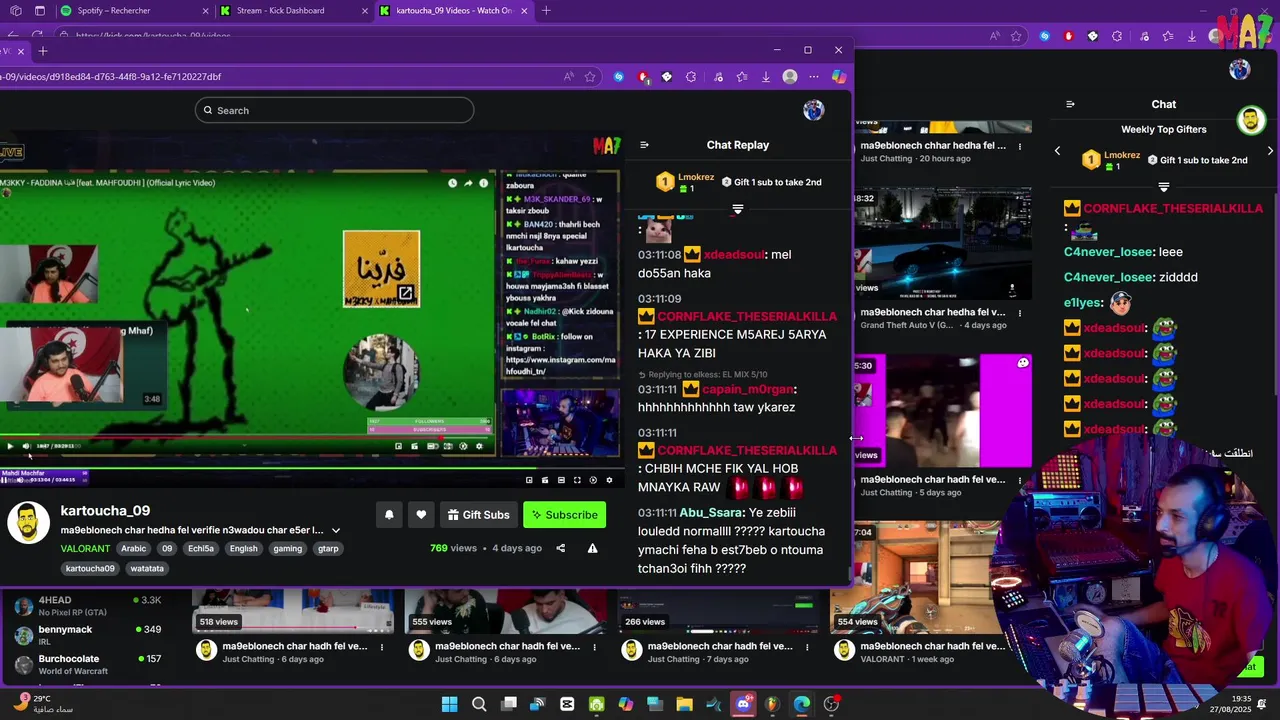Open the 555 views video thumbnail
The height and width of the screenshot is (720, 1280).
504,611
